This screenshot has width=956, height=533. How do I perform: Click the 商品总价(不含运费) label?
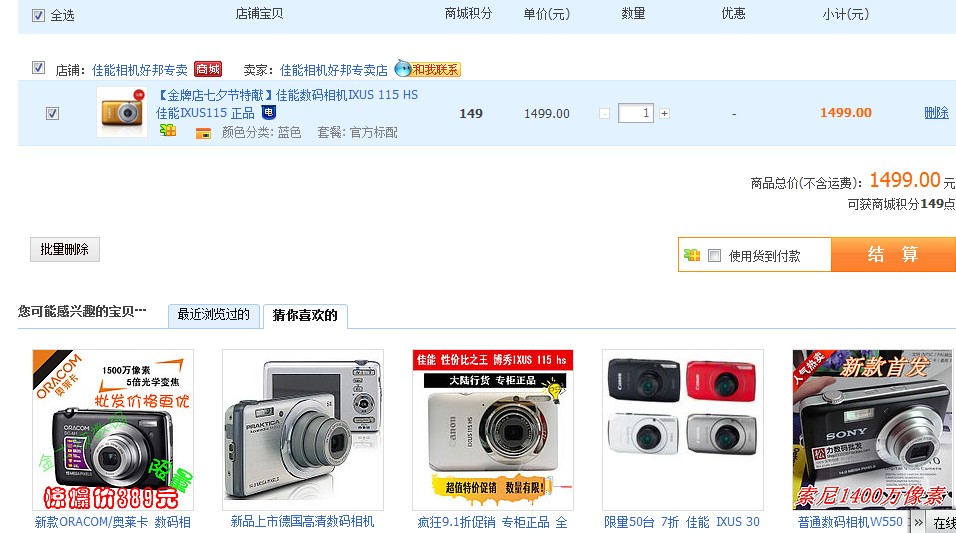pyautogui.click(x=807, y=183)
